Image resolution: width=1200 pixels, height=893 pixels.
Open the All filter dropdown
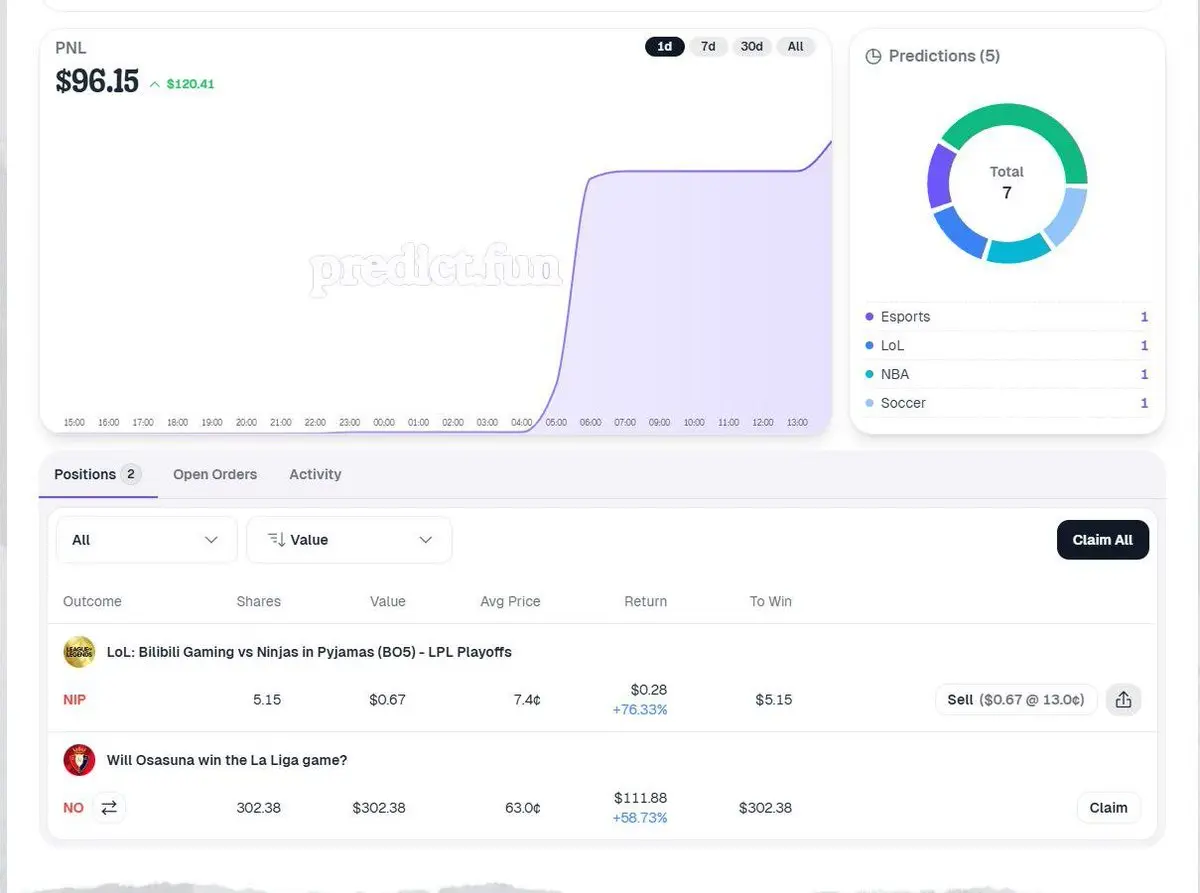146,540
